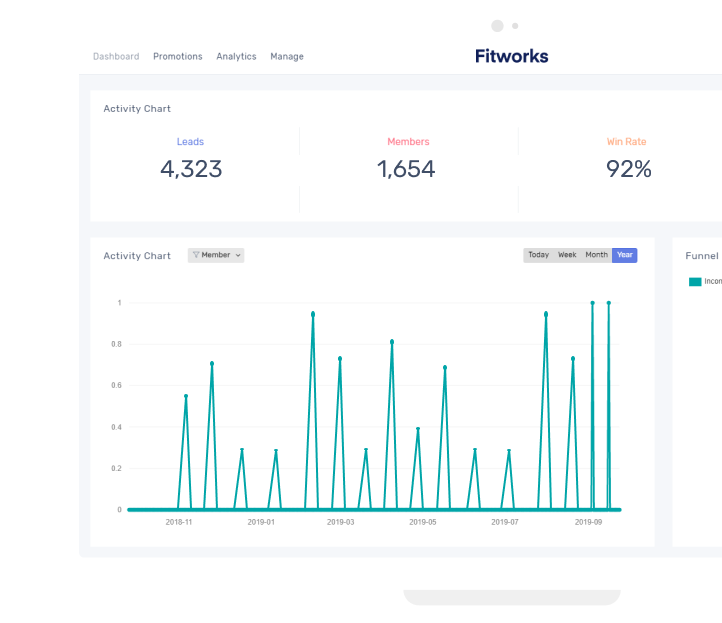Click the 2019-07 axis label
The height and width of the screenshot is (623, 722).
[505, 522]
